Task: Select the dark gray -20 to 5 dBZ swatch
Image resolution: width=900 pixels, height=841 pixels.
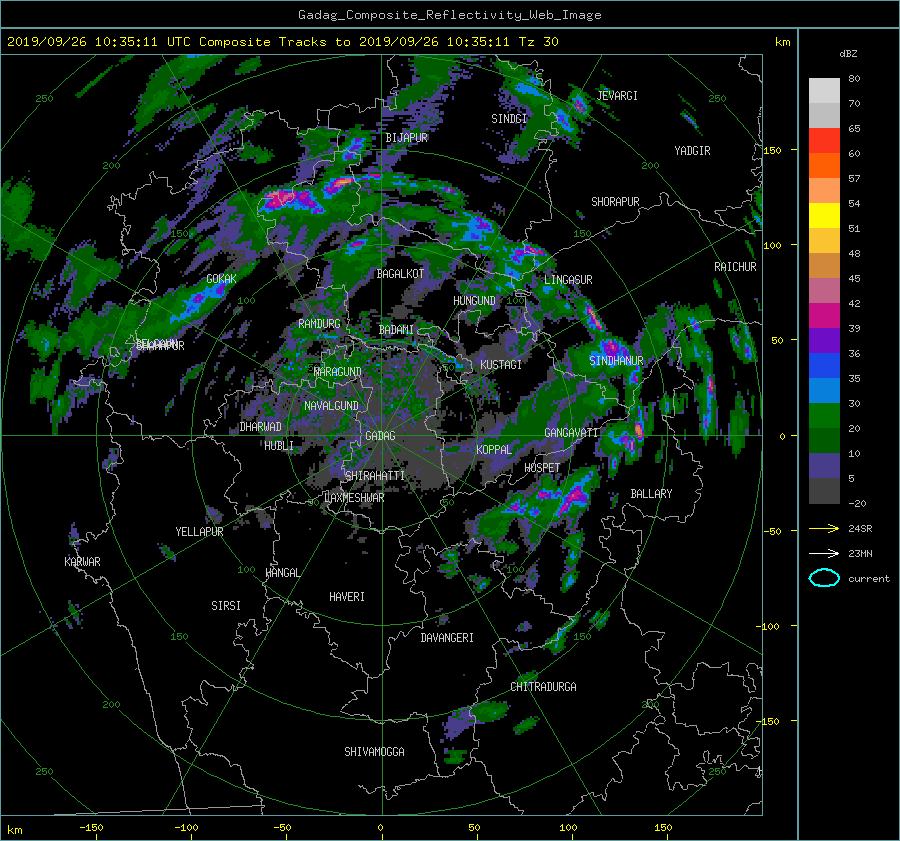Action: (824, 490)
